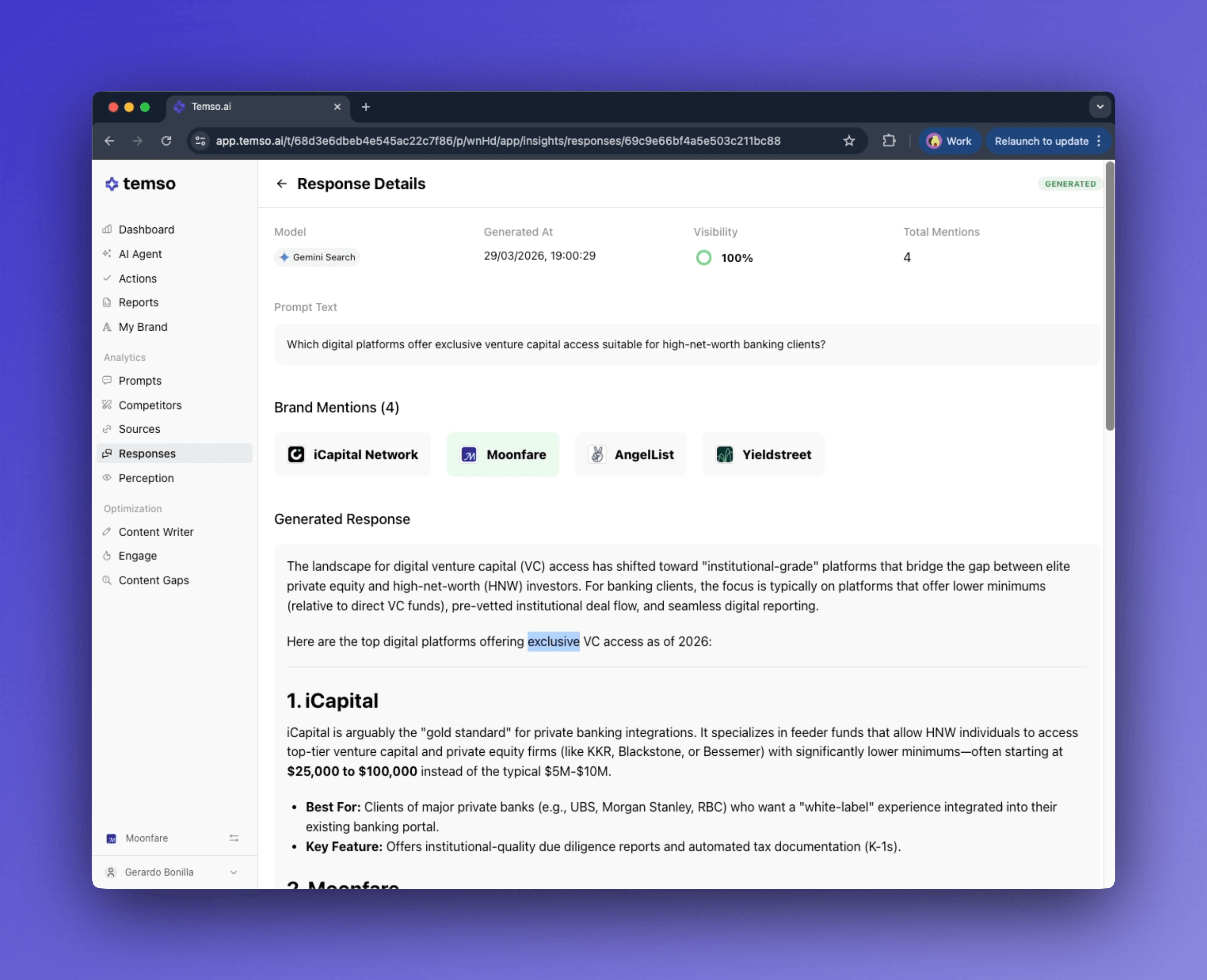This screenshot has width=1207, height=980.
Task: Click the page vertical scrollbar
Action: 1109,296
